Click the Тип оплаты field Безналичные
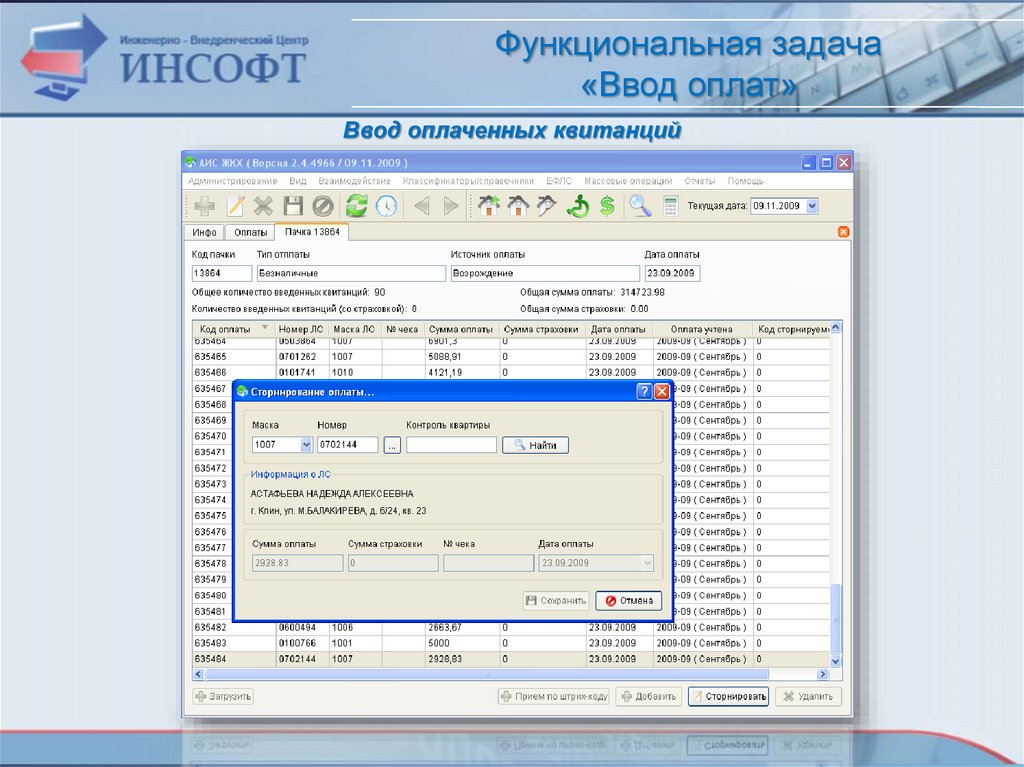1024x767 pixels. point(351,273)
